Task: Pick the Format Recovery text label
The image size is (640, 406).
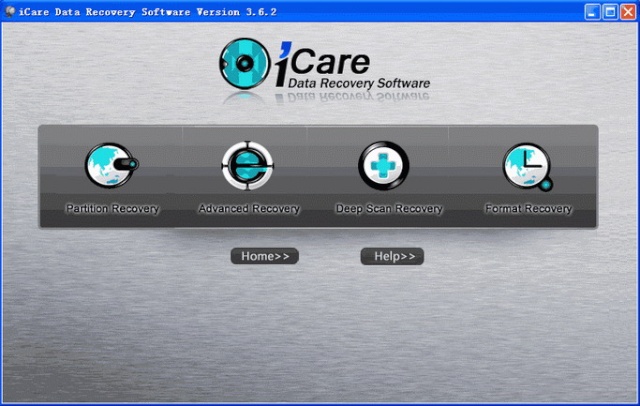Action: coord(529,209)
